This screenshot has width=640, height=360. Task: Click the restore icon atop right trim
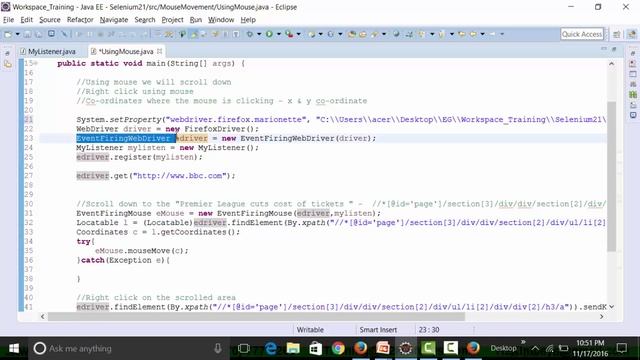[x=633, y=53]
